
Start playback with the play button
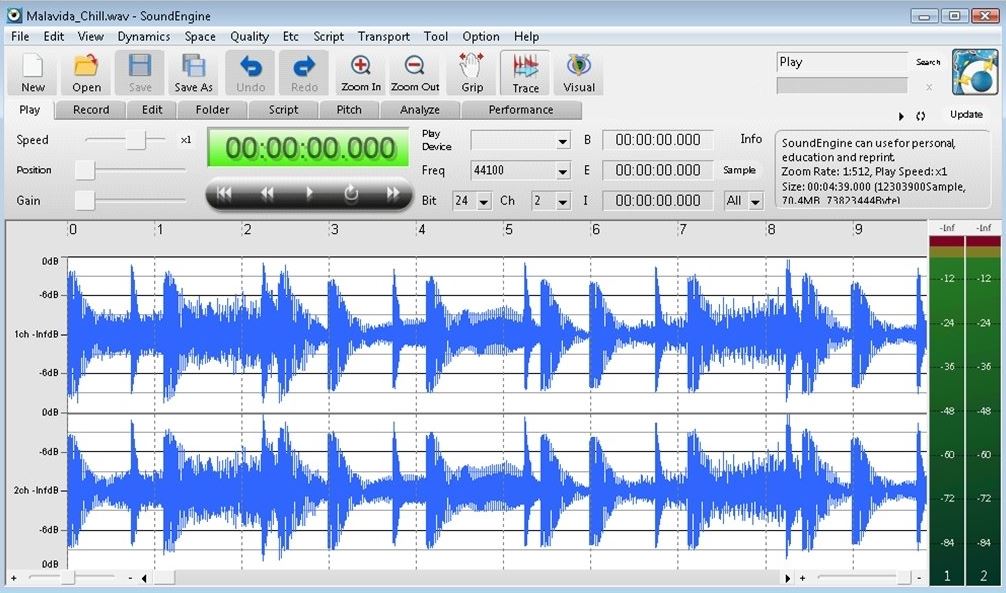point(309,193)
